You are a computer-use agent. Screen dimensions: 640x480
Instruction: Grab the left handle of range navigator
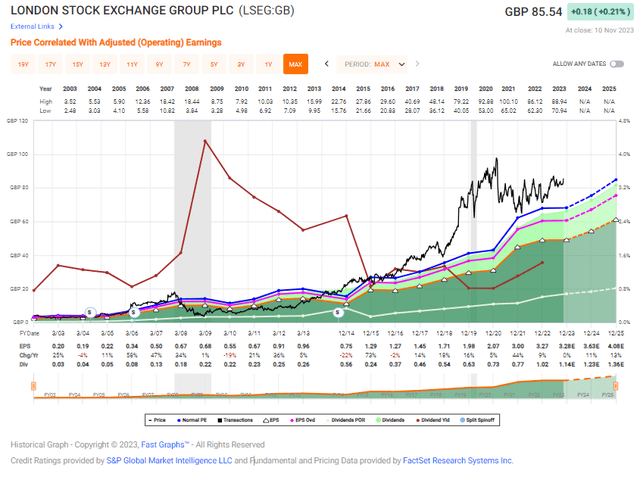[x=34, y=386]
